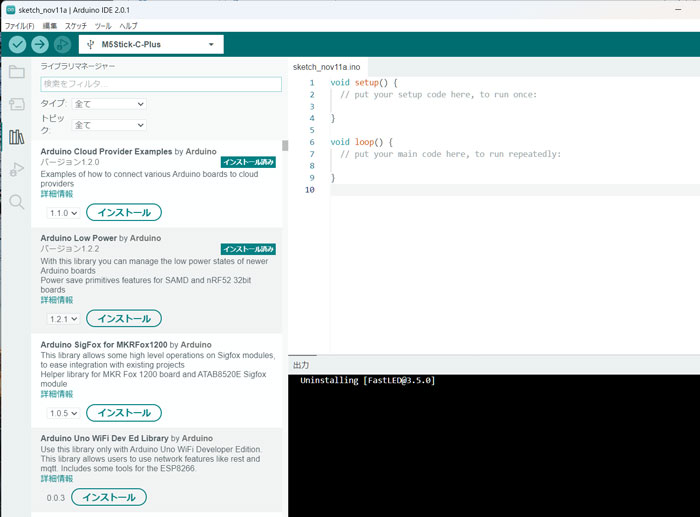Screen dimensions: 700x517
Task: Open version dropdown 1.2.1 for Arduino Low Power
Action: click(x=63, y=319)
